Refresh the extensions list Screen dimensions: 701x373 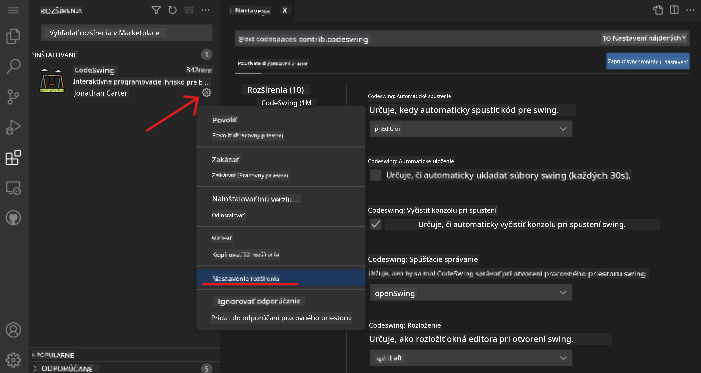click(173, 10)
